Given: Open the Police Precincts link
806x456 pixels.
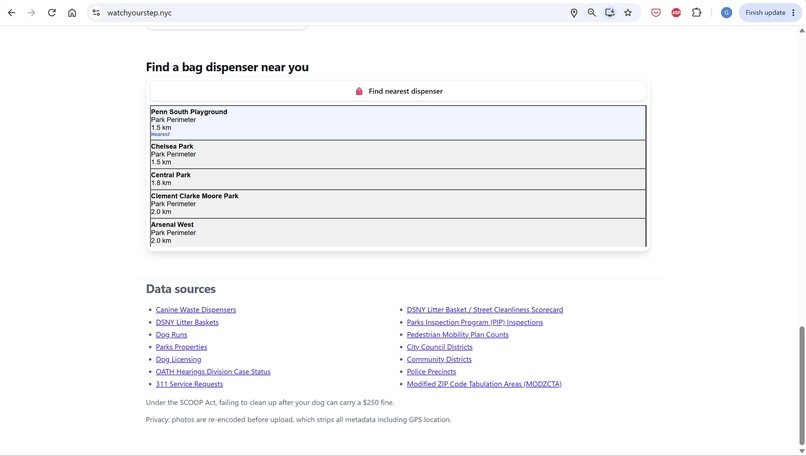Looking at the screenshot, I should tap(431, 372).
